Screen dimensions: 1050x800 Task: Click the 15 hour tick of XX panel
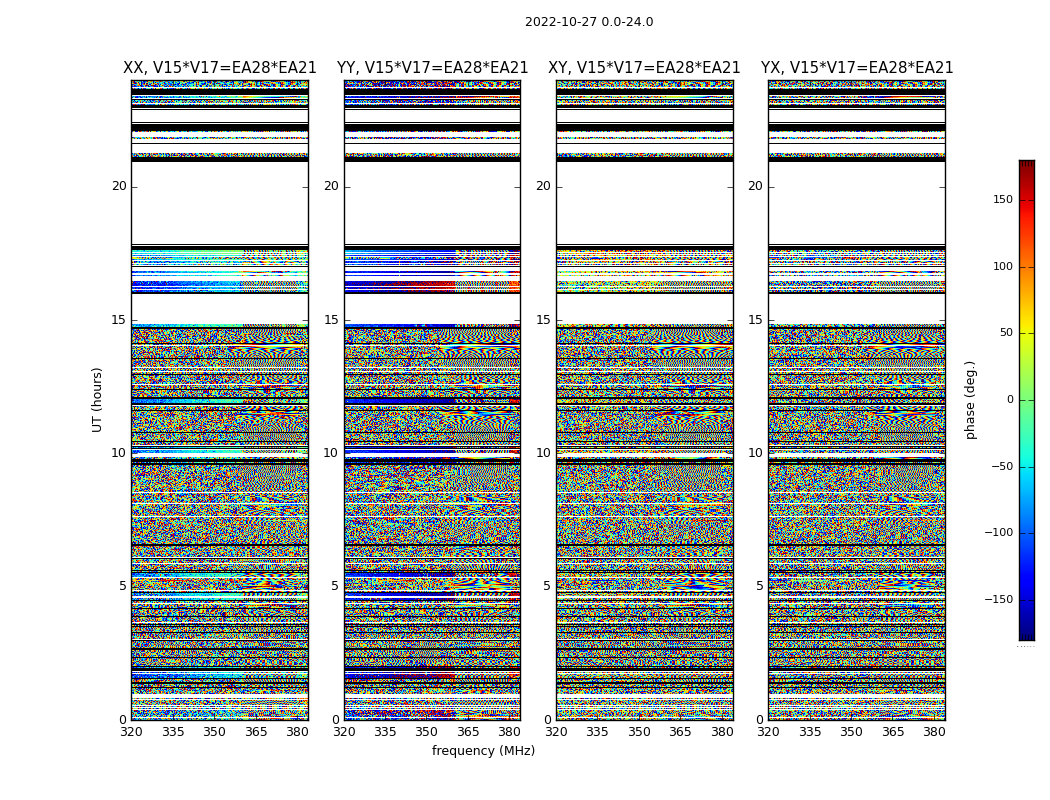(x=119, y=320)
